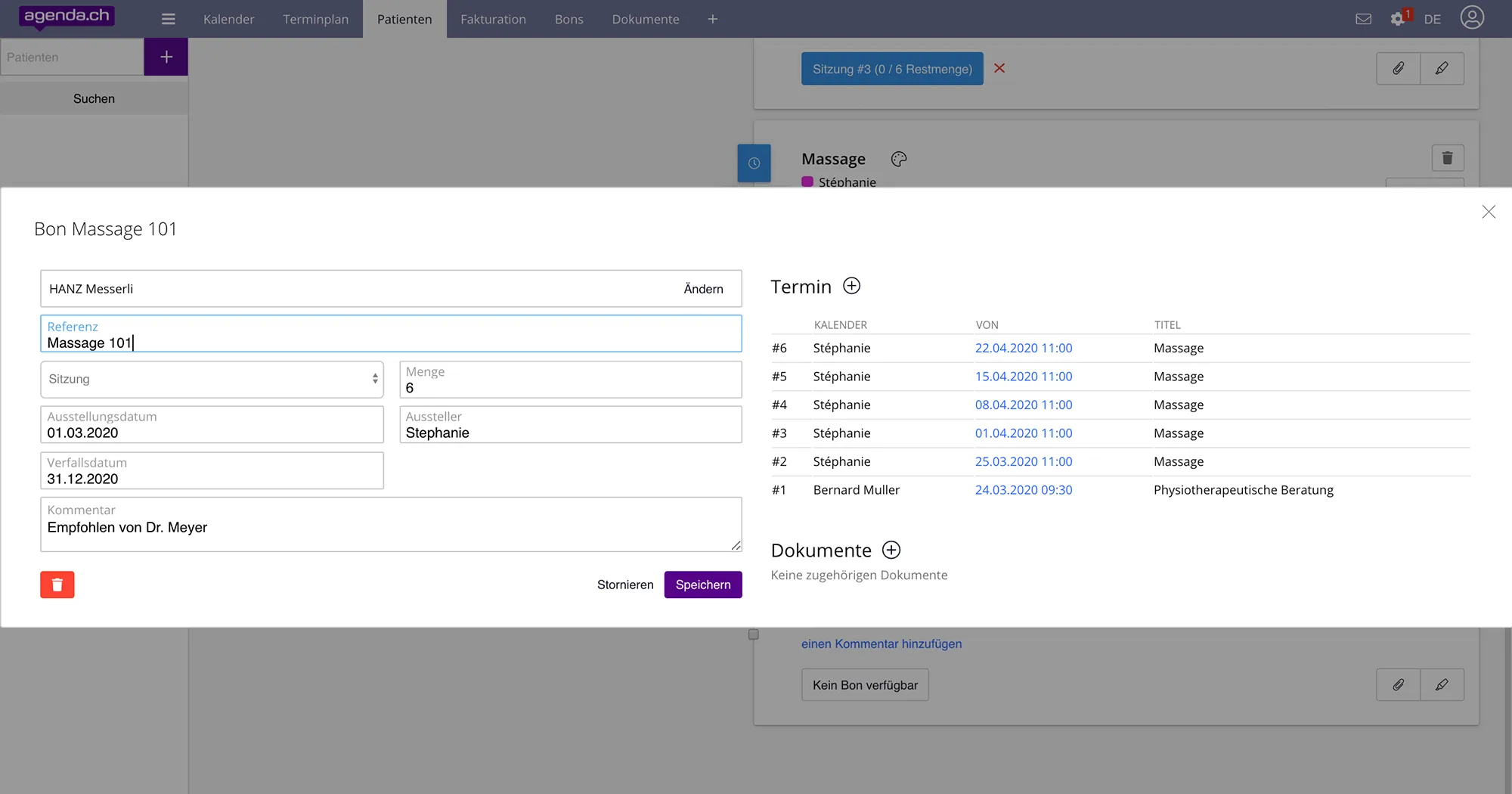Open the DE language selector

1432,19
